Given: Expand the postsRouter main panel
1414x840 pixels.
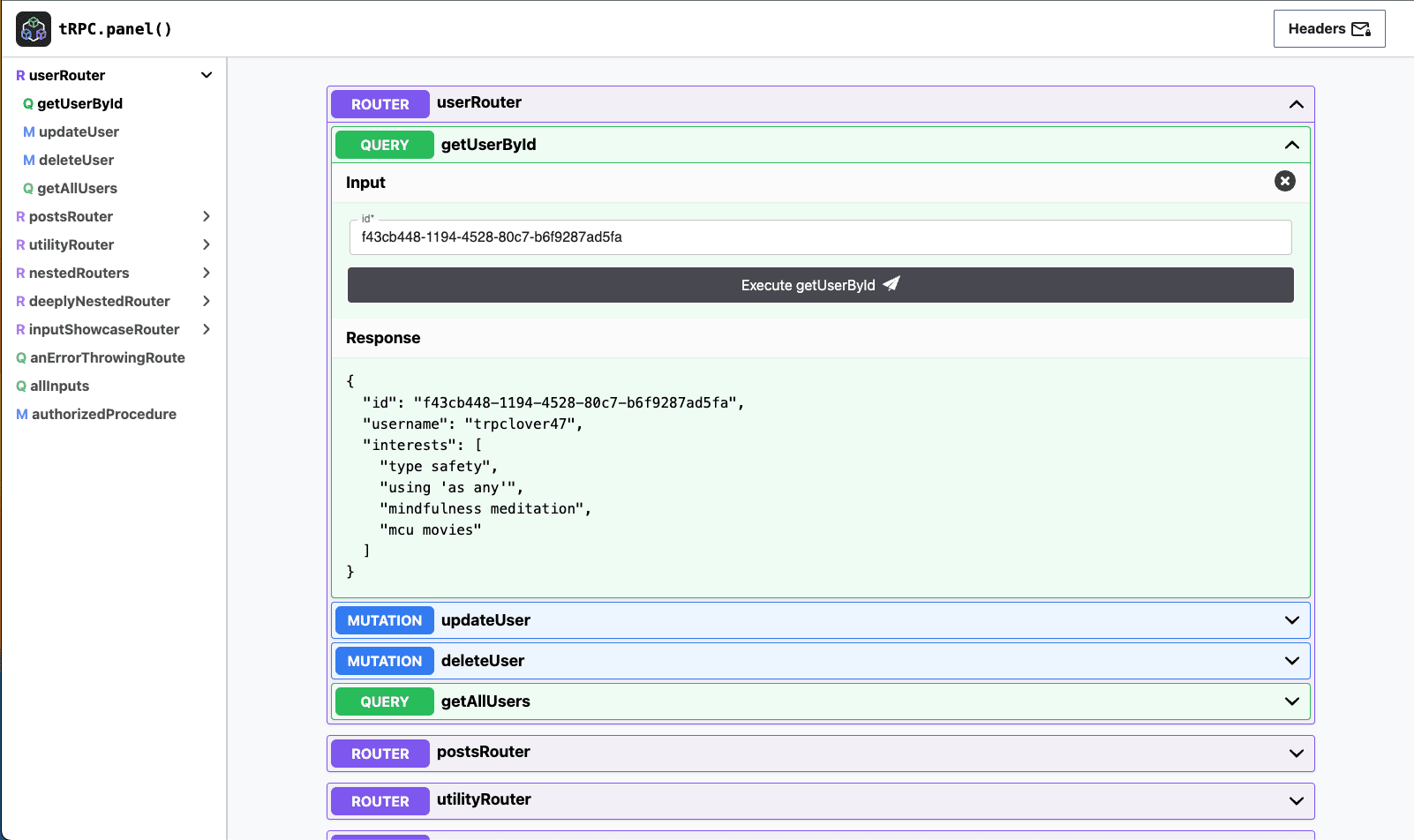Looking at the screenshot, I should (x=1297, y=754).
